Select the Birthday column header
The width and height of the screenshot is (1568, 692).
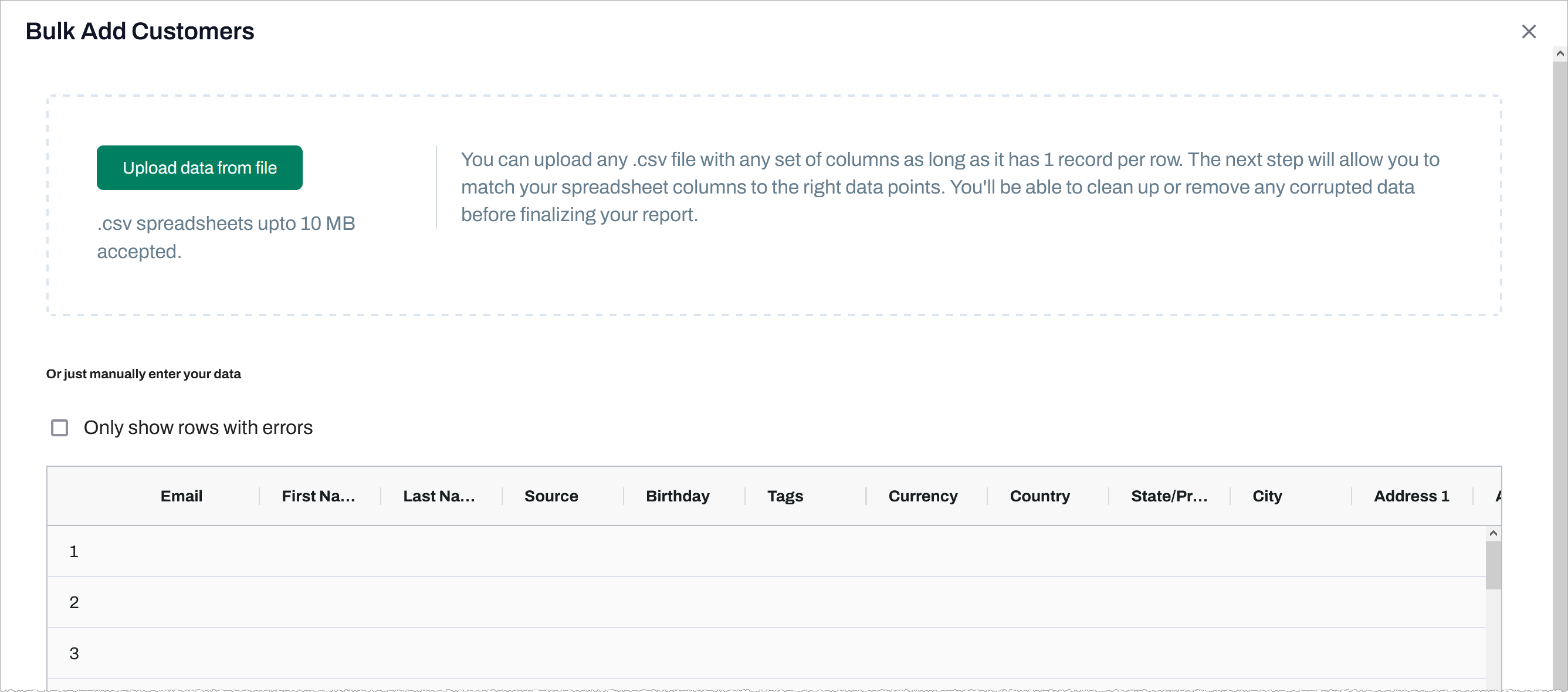(677, 496)
